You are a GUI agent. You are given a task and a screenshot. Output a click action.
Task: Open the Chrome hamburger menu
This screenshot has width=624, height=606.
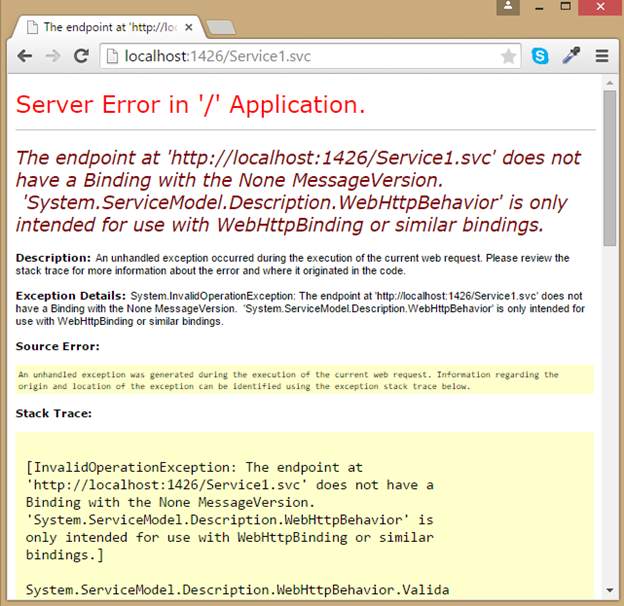[x=602, y=56]
